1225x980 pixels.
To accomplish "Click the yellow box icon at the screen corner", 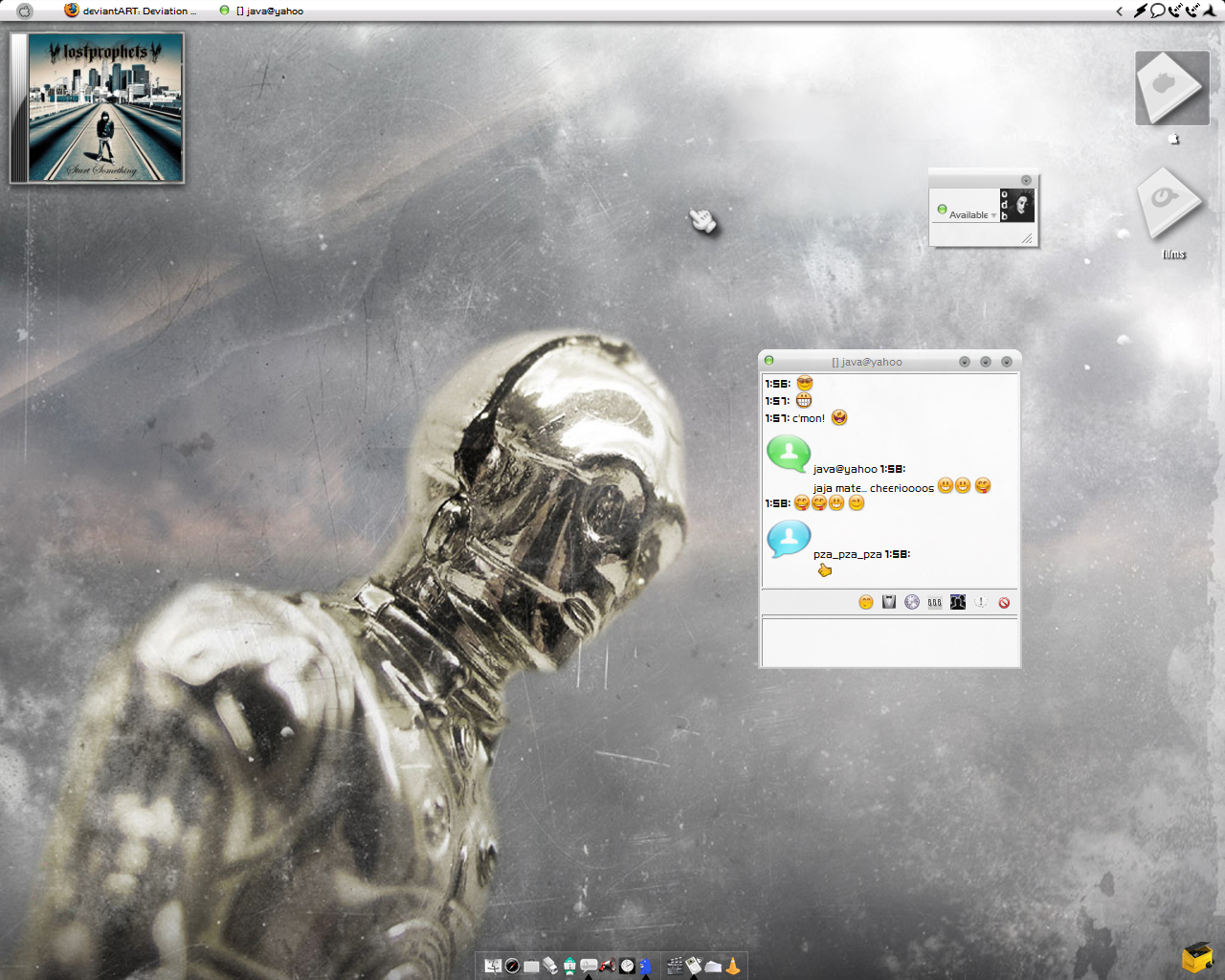I will coord(1197,956).
